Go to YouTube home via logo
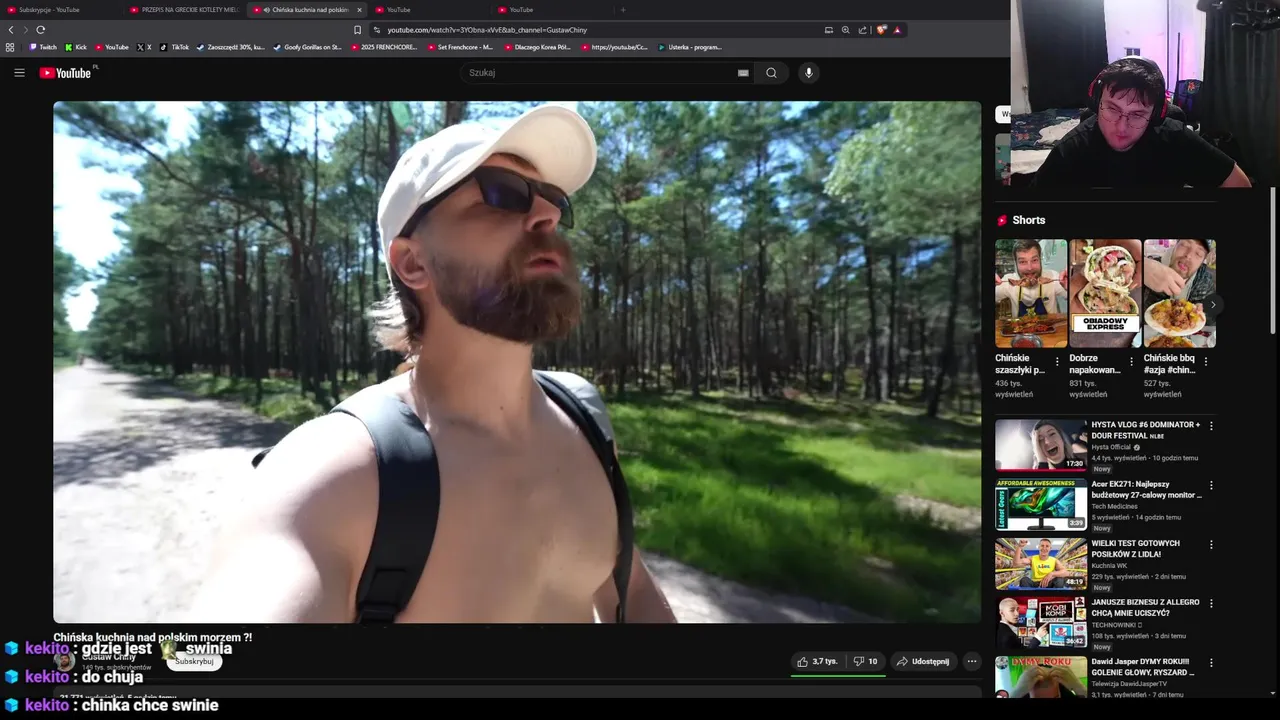 click(x=65, y=73)
